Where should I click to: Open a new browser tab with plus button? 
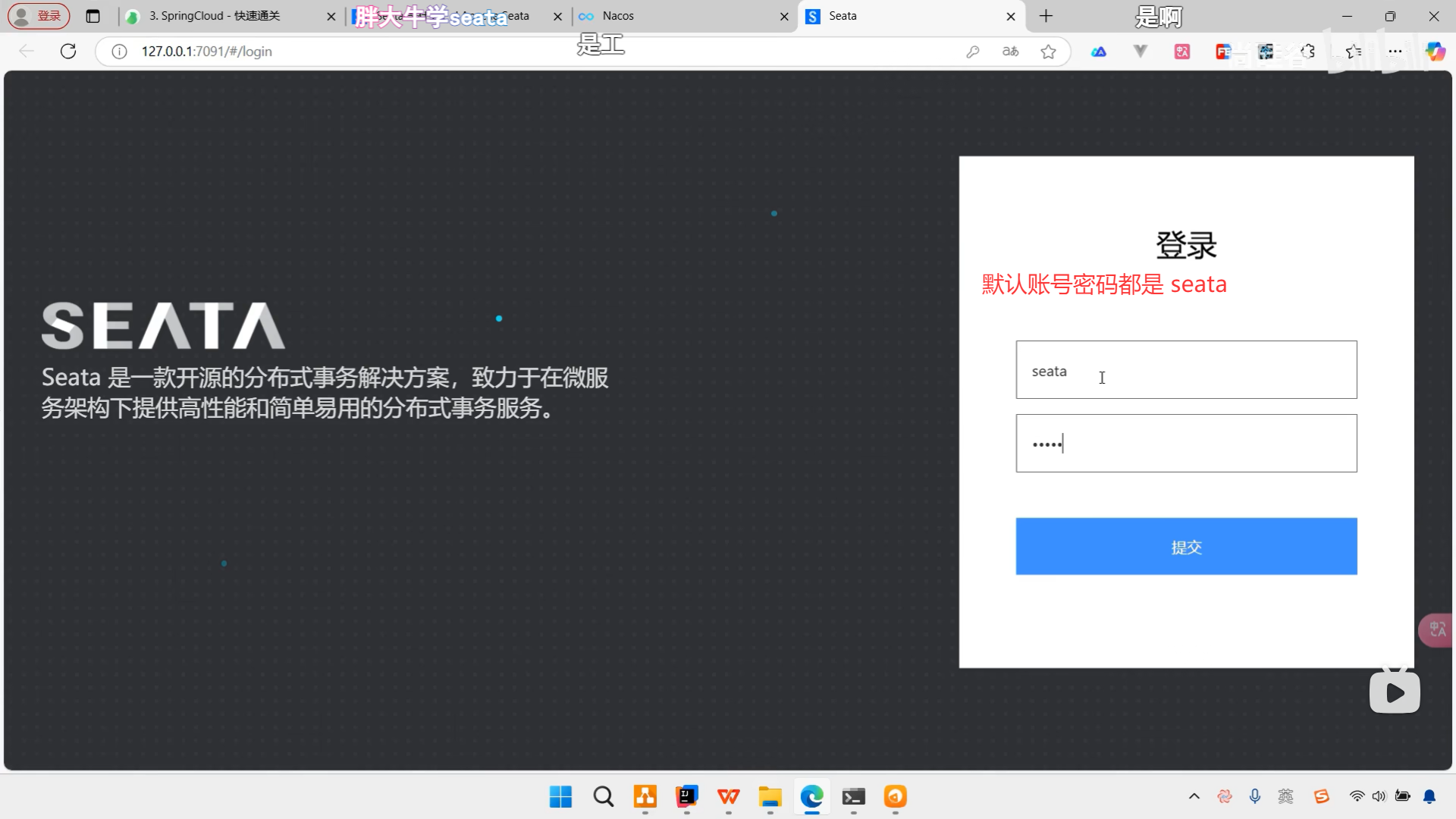pyautogui.click(x=1046, y=16)
